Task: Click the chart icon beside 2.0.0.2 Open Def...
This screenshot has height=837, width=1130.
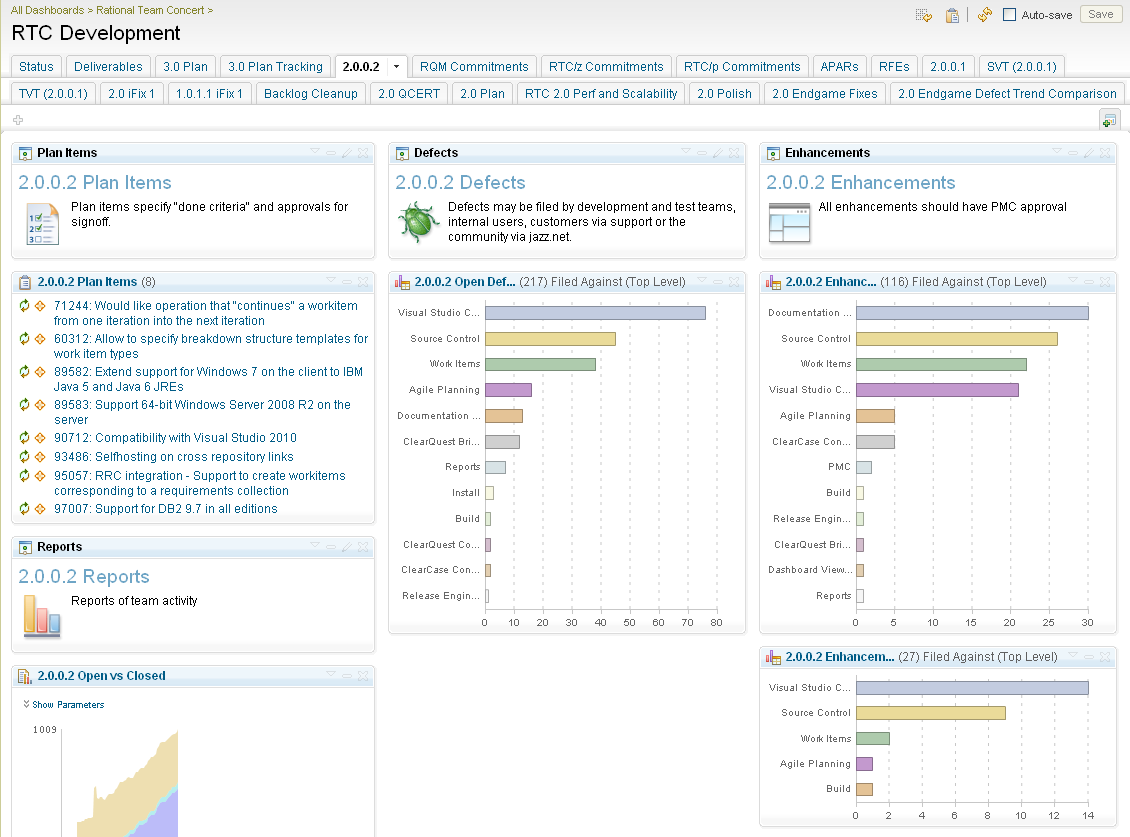Action: click(x=402, y=282)
